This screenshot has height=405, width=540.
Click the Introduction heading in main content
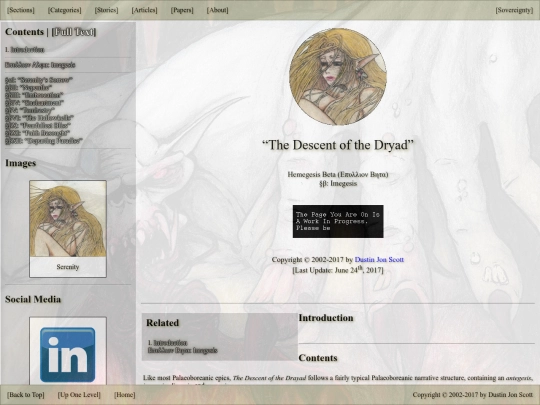(x=326, y=318)
